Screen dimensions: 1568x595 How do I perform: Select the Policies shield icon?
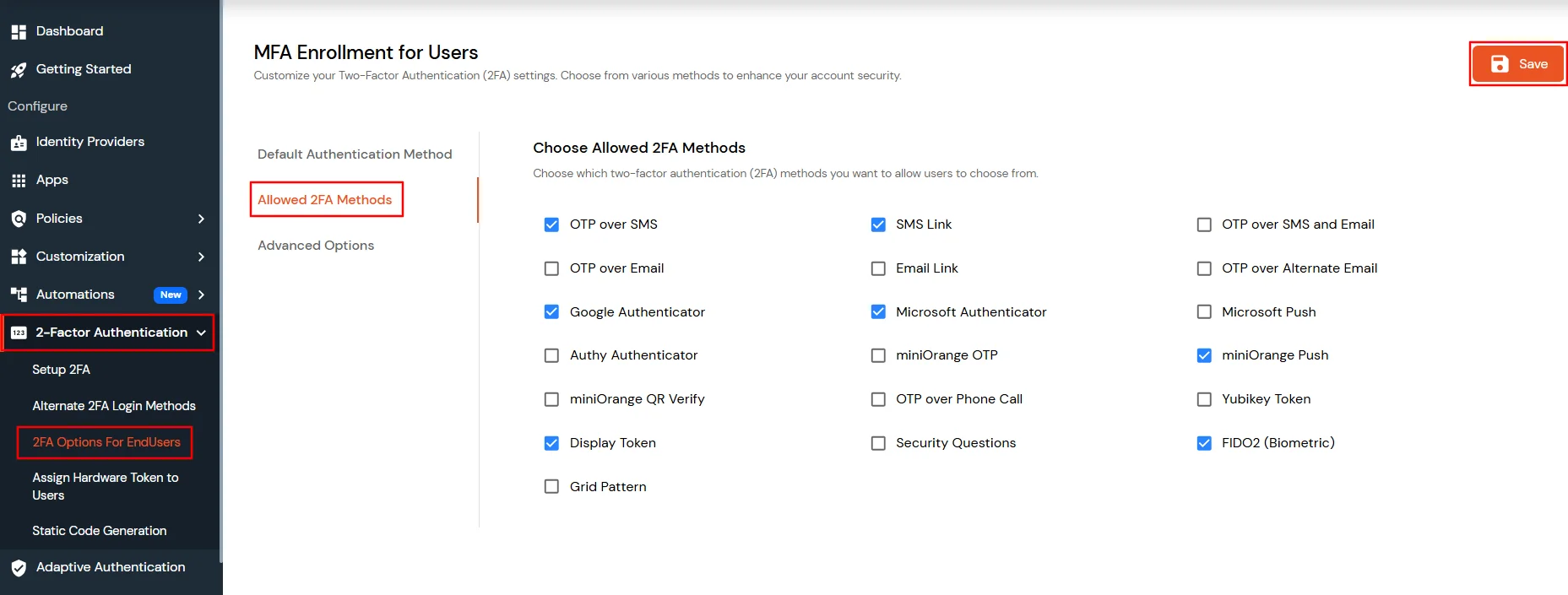tap(19, 219)
